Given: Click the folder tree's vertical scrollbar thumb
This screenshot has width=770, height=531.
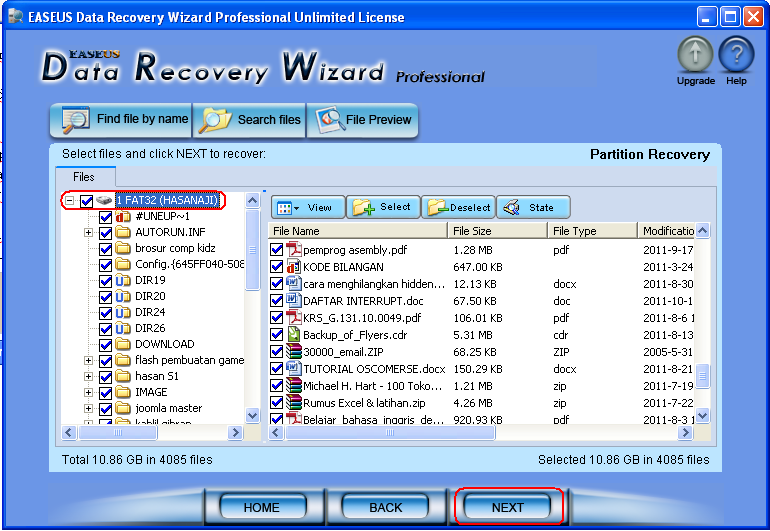Looking at the screenshot, I should click(252, 250).
